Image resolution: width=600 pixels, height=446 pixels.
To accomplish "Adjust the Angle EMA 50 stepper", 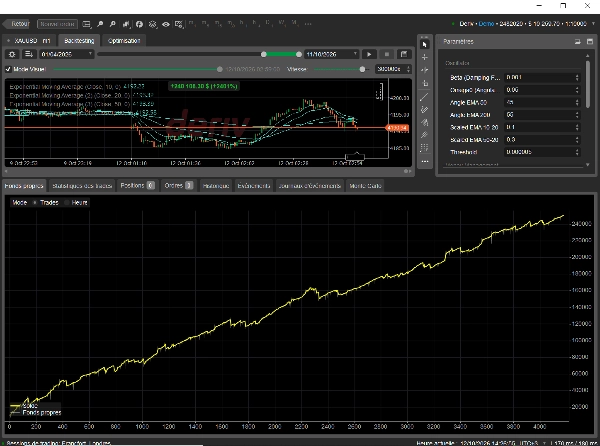I will 577,103.
